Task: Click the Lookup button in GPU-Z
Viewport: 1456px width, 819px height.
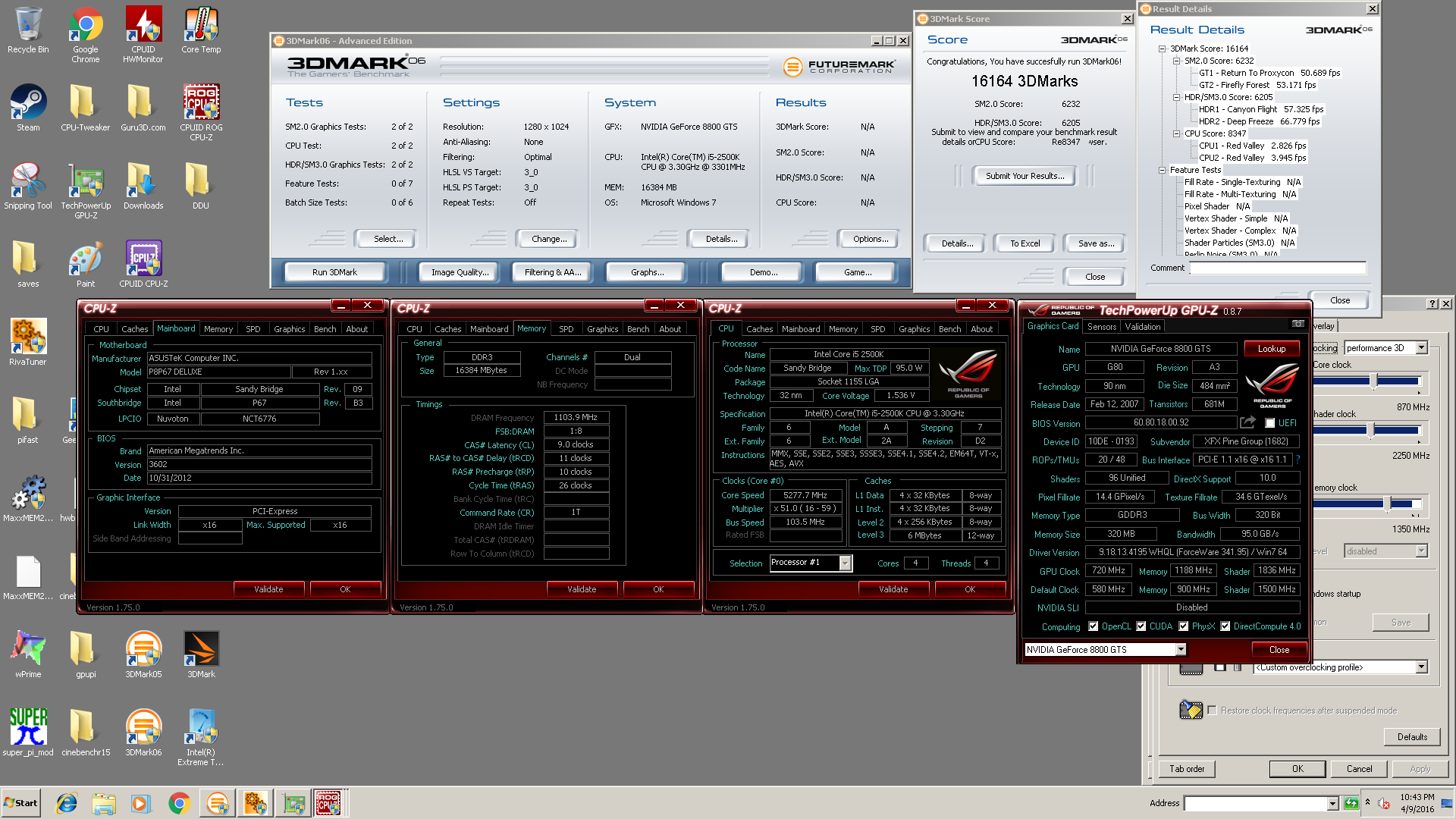Action: (1272, 349)
